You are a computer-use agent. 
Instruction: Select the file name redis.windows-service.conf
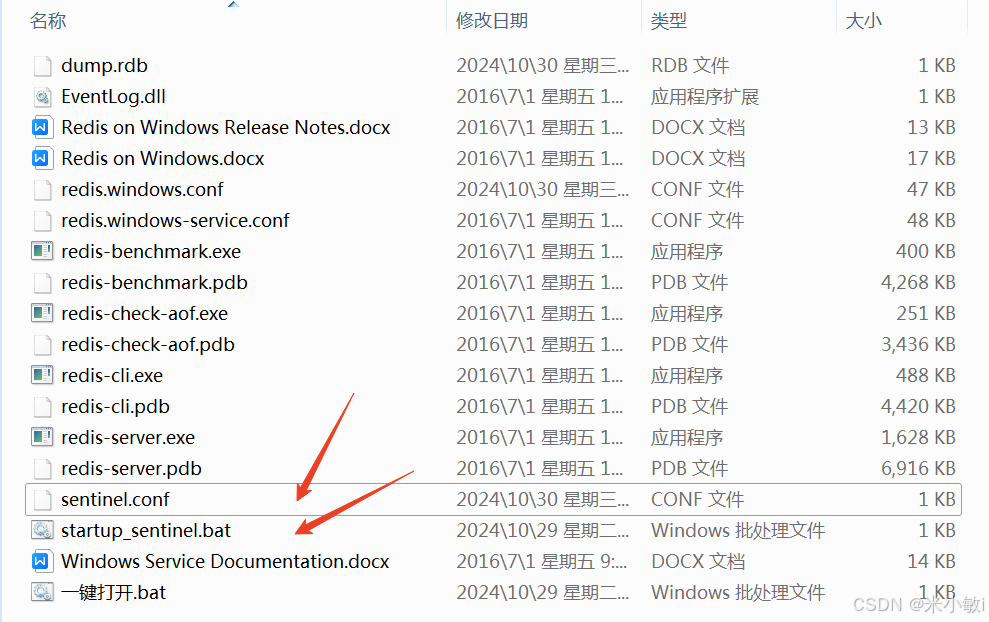(x=175, y=220)
